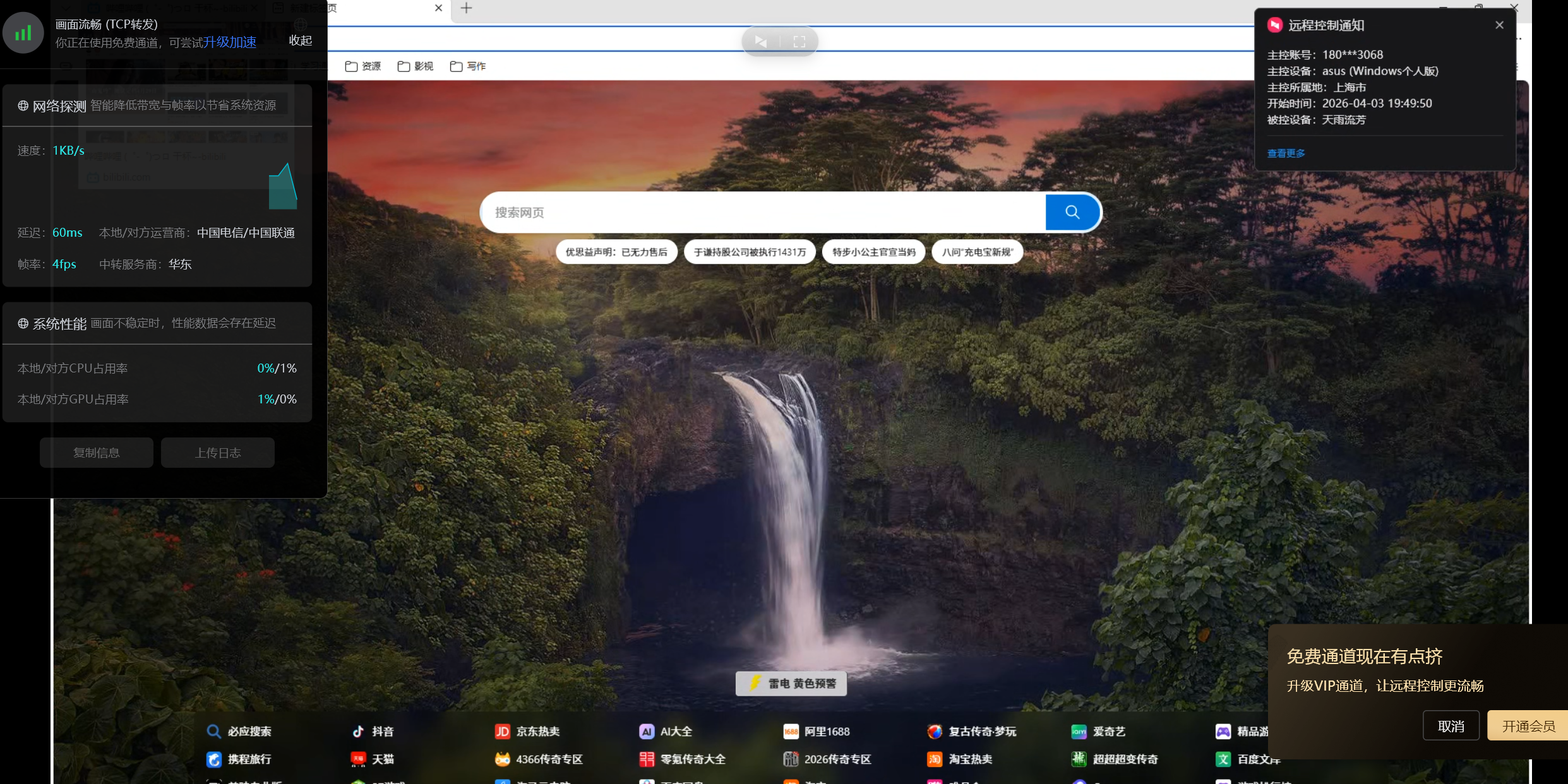Click 查看更多 in notification
1568x784 pixels.
[1286, 153]
